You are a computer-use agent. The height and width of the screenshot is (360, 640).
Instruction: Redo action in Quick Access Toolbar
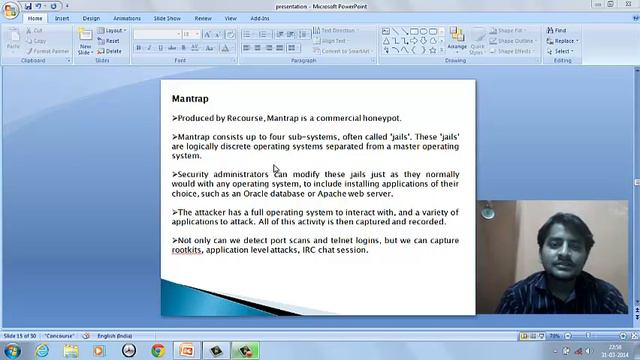53,6
